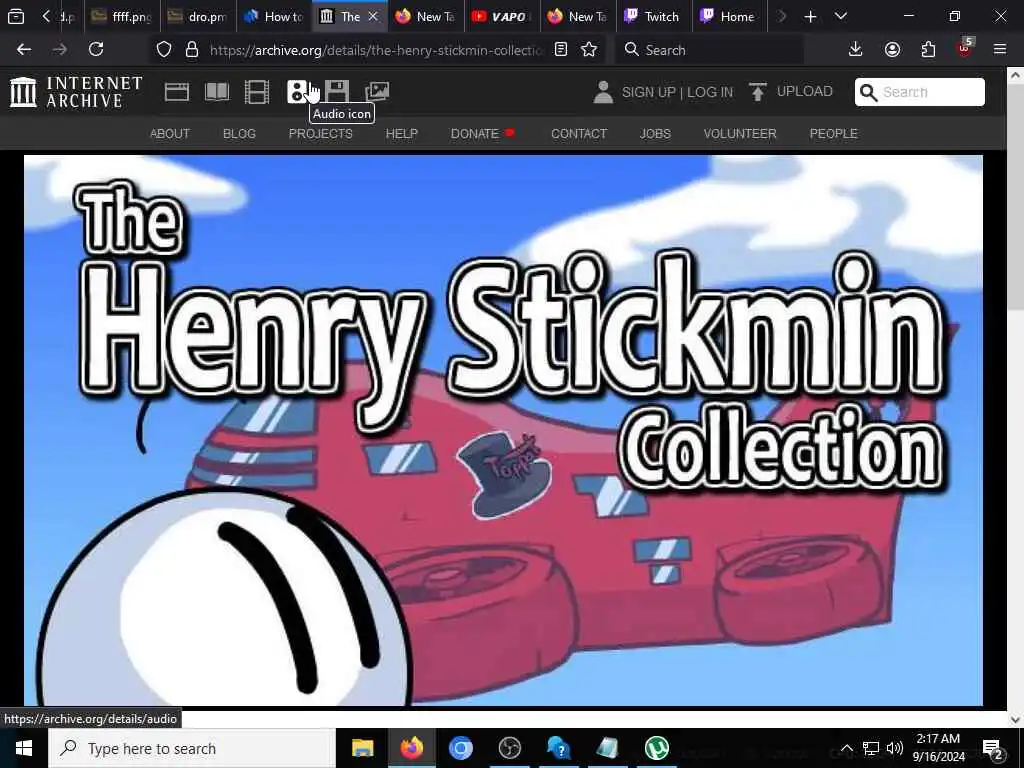Expand the list-all-tabs dropdown arrow
Viewport: 1024px width, 768px height.
click(x=841, y=16)
